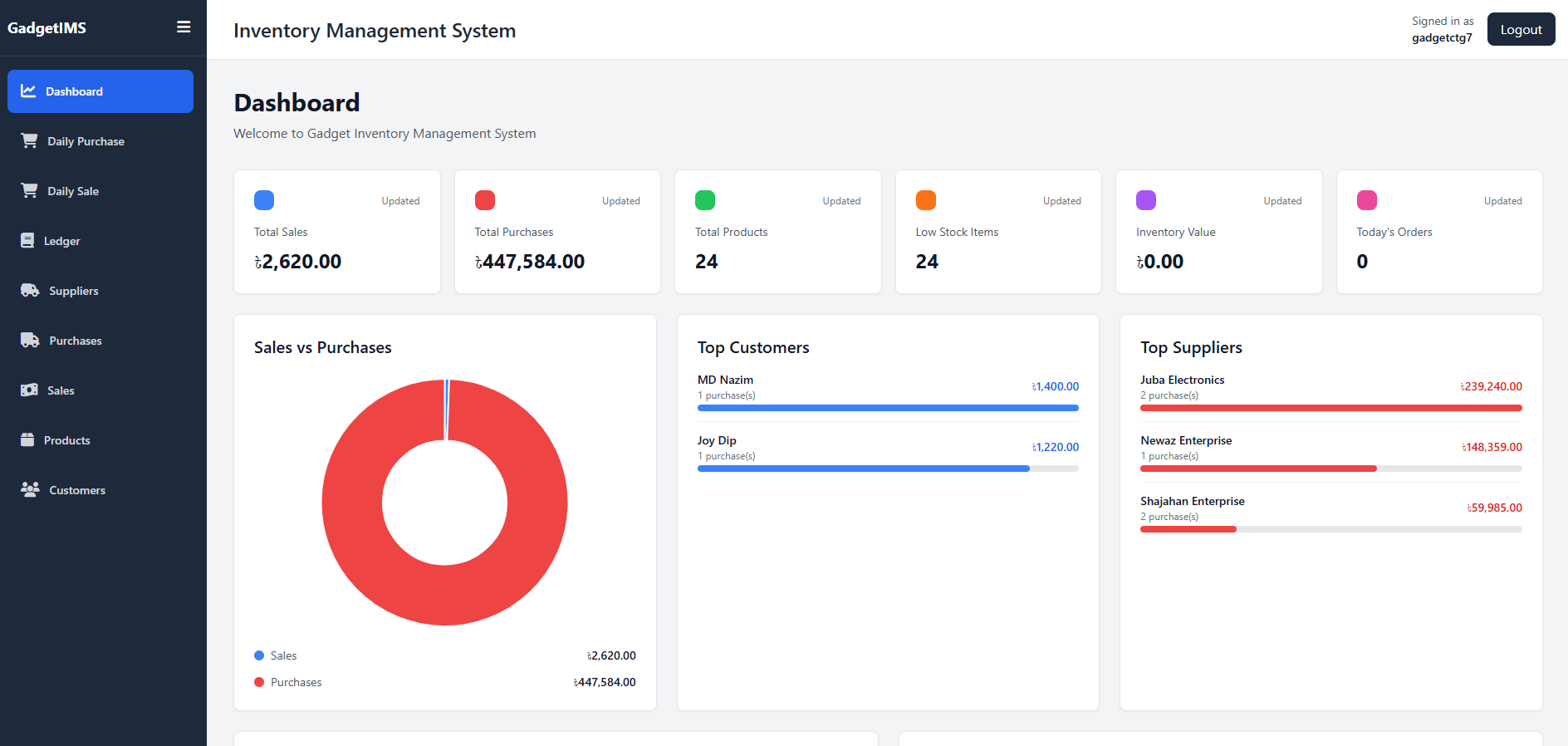Click MD Nazim's purchase progress bar

[888, 408]
